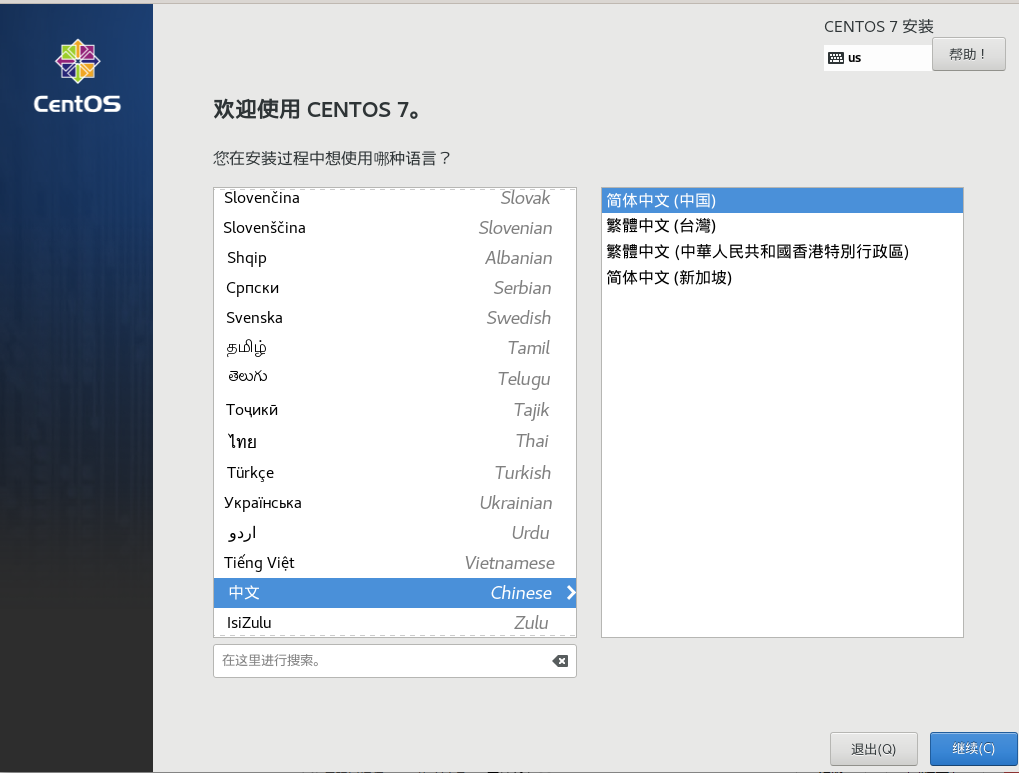Select Тоҷикӣ (Tajik) language
The width and height of the screenshot is (1019, 773).
tap(394, 410)
